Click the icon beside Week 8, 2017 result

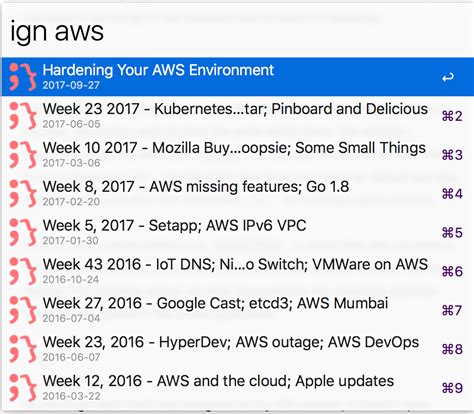point(23,193)
